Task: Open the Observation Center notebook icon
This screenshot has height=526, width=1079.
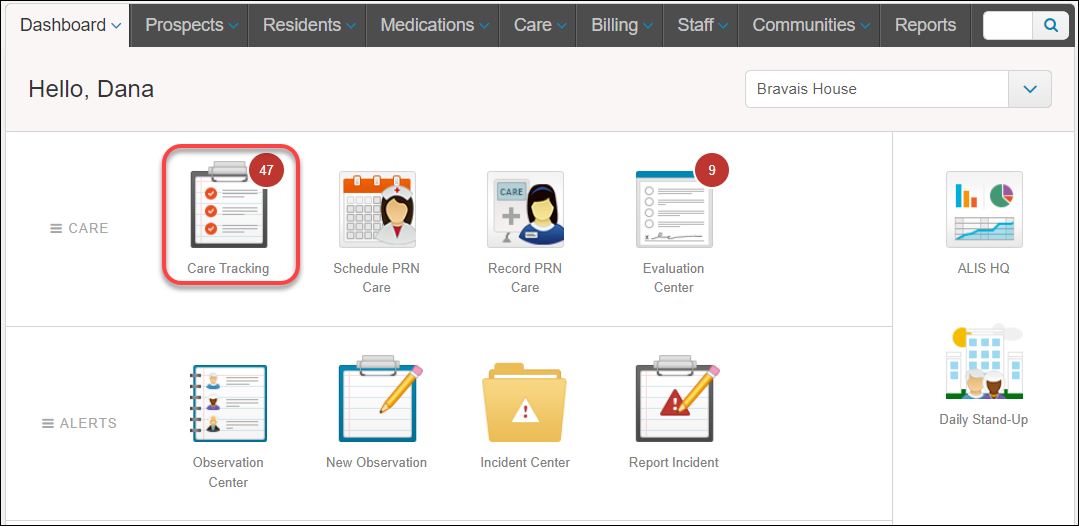Action: coord(228,403)
